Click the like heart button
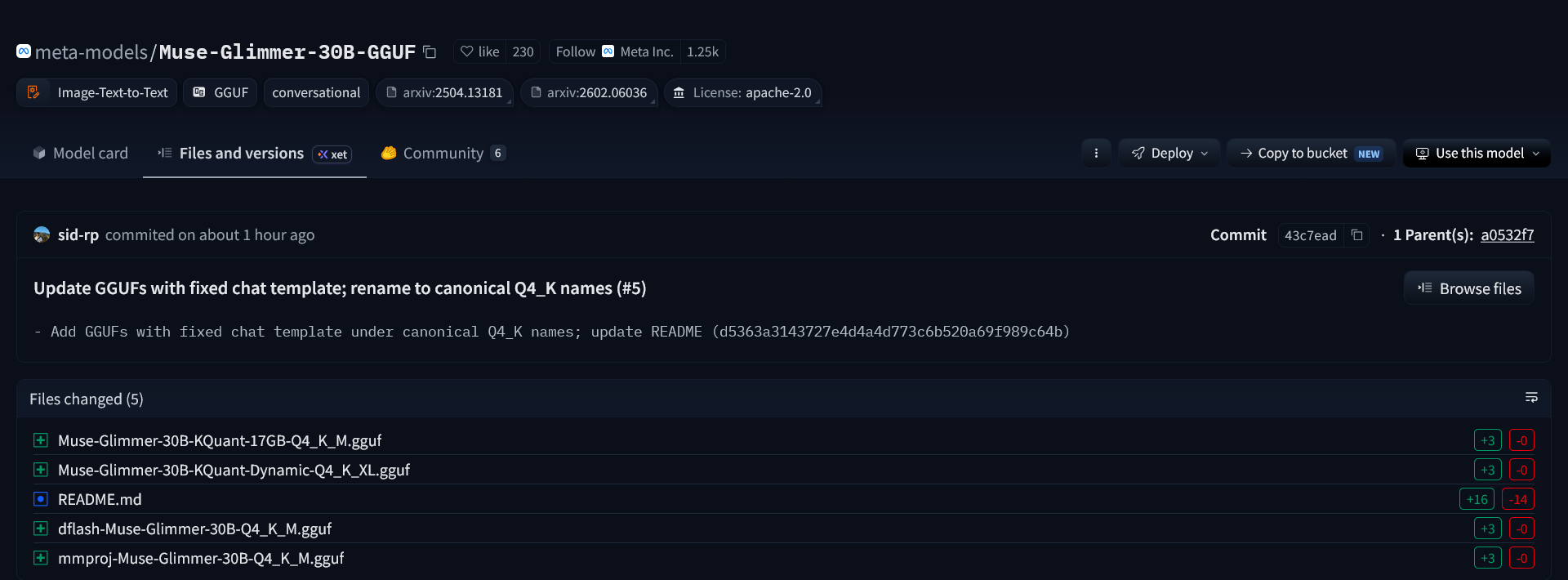 click(x=479, y=51)
